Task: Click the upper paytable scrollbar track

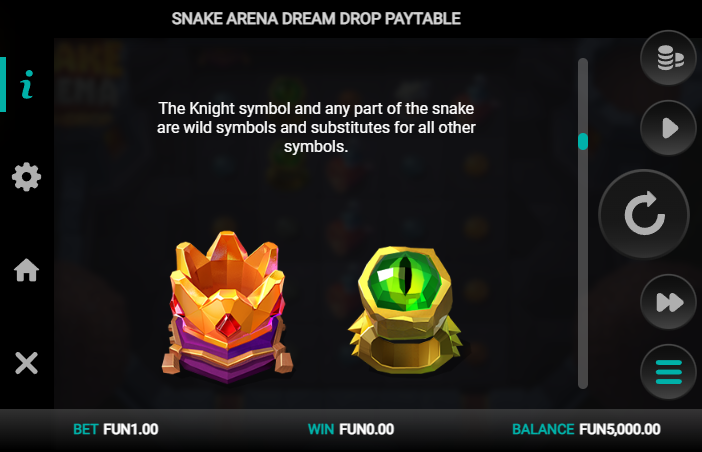Action: point(583,95)
